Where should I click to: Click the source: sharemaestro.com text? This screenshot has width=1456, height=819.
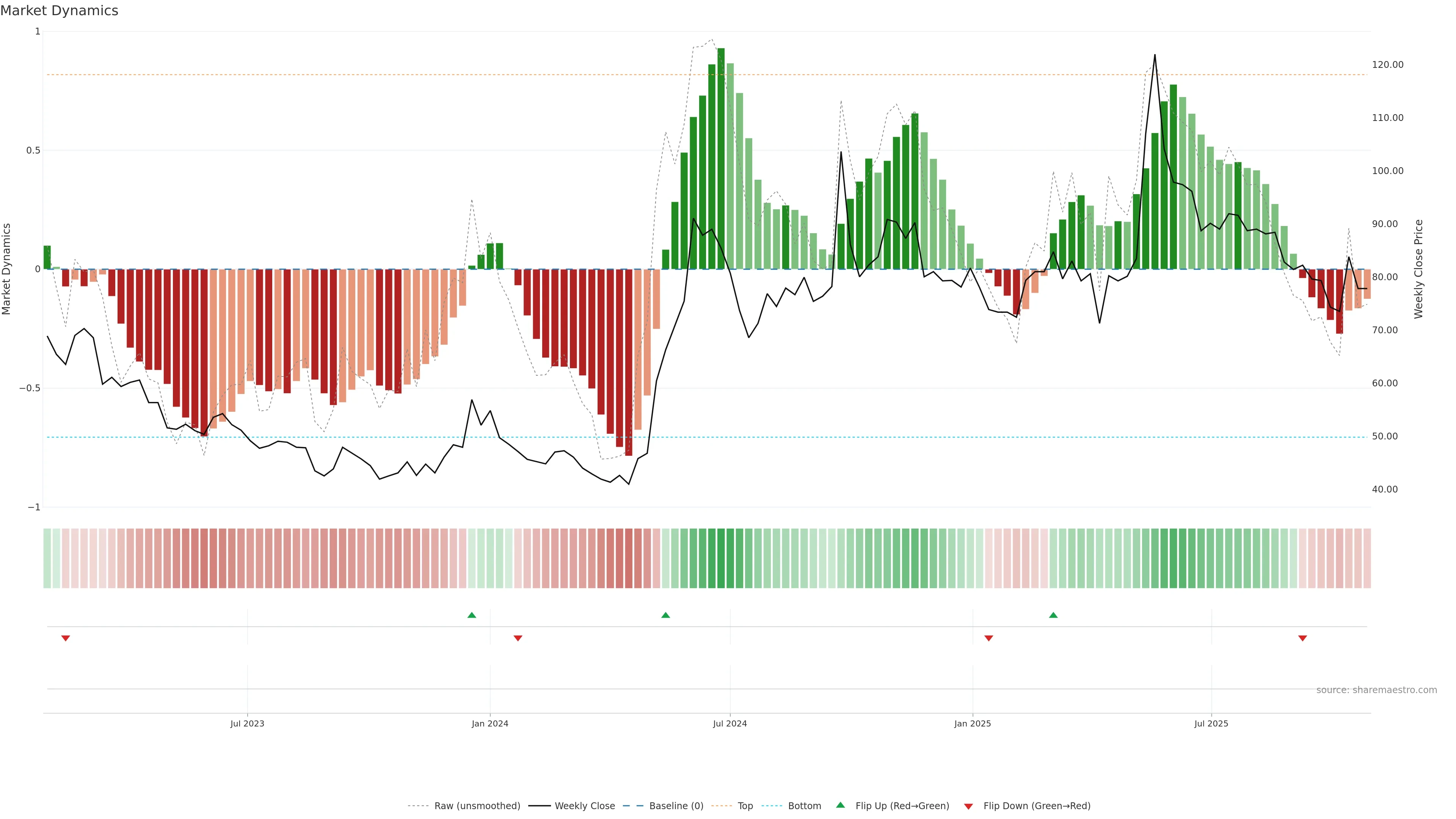(1376, 690)
